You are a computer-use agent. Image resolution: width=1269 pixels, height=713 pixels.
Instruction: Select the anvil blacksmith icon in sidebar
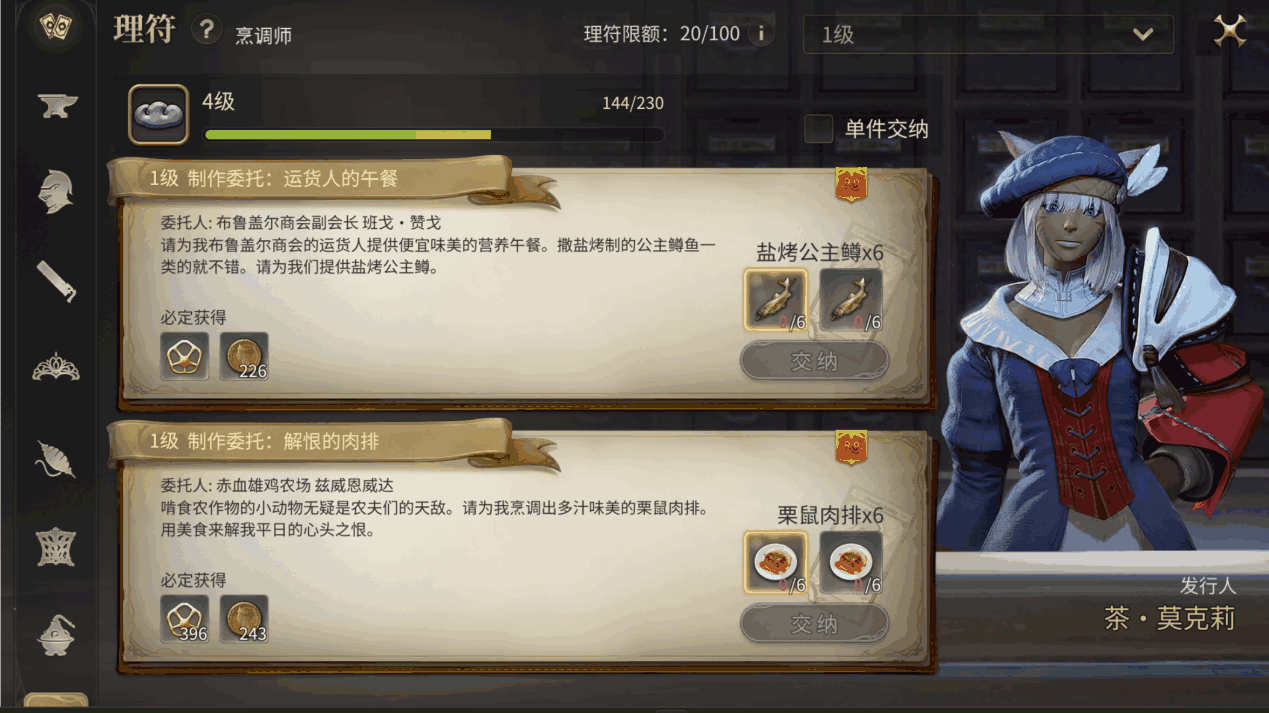[57, 105]
